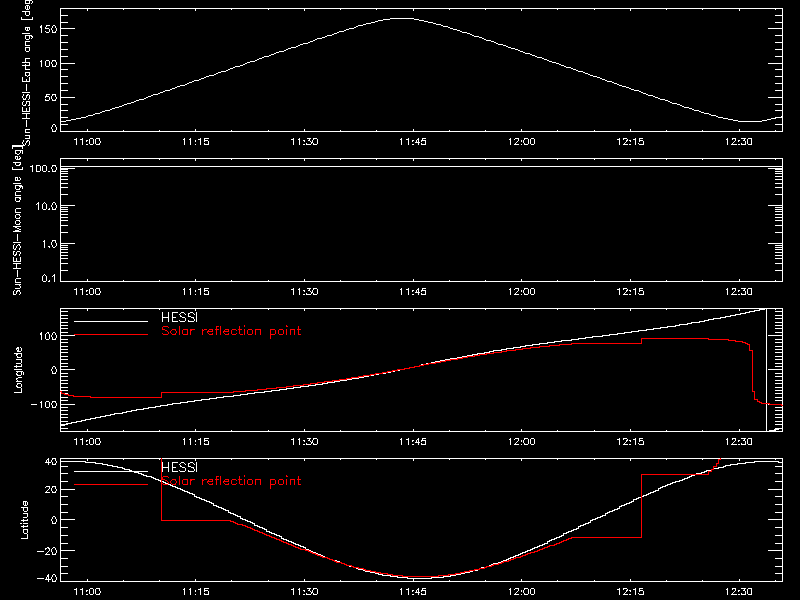Image resolution: width=800 pixels, height=600 pixels.
Task: Click the 'Sun-HESSI-Moon angle [deg]' axis title
Action: [x=17, y=221]
